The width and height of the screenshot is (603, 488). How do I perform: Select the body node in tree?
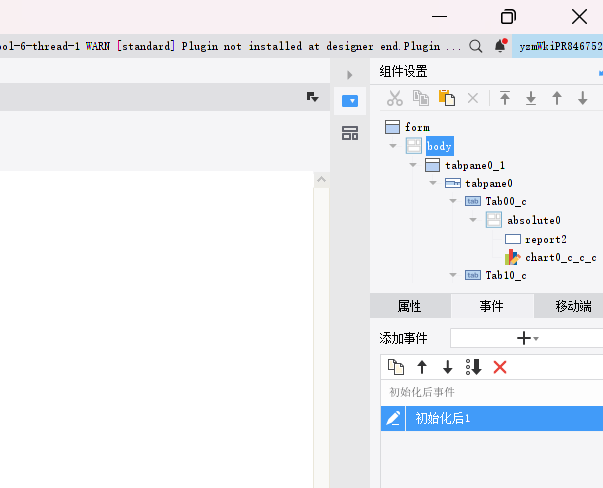(440, 146)
